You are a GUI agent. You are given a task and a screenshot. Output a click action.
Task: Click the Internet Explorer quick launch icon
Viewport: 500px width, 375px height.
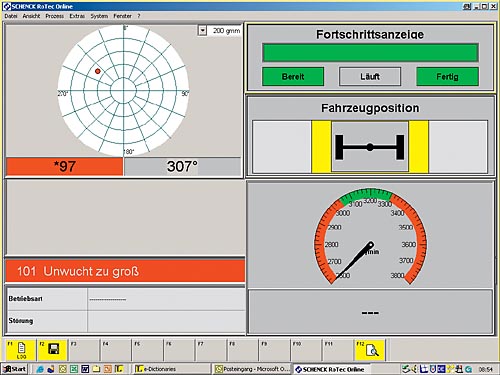point(40,369)
